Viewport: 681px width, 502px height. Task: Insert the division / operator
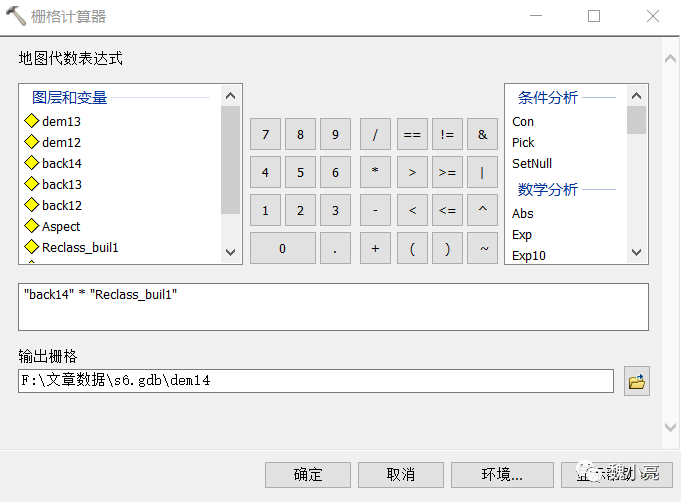click(x=375, y=134)
